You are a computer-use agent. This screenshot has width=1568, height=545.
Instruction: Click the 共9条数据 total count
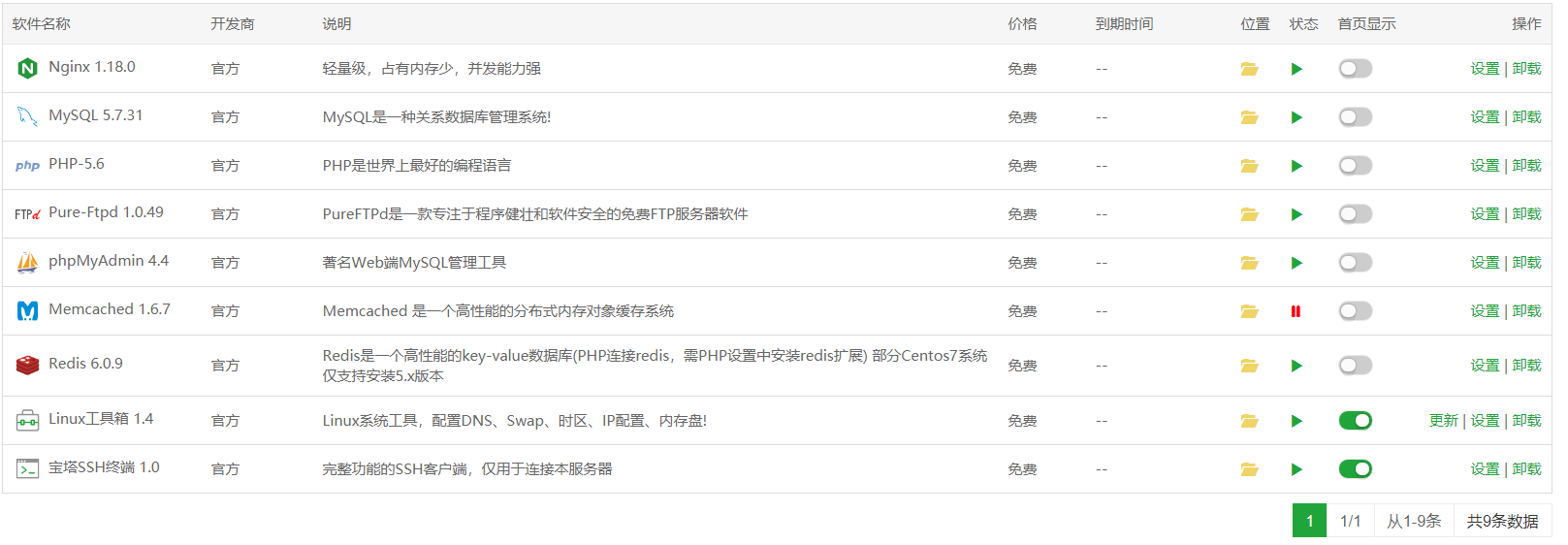[x=1502, y=521]
